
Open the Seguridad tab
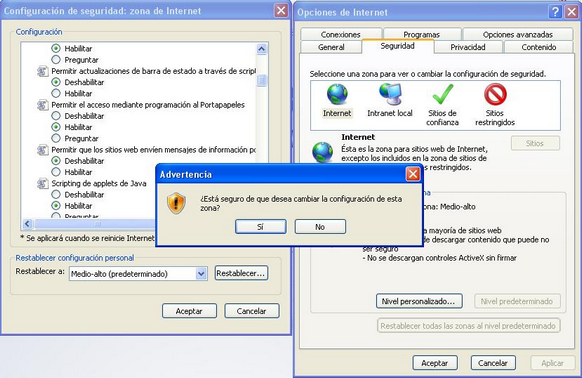click(x=398, y=46)
